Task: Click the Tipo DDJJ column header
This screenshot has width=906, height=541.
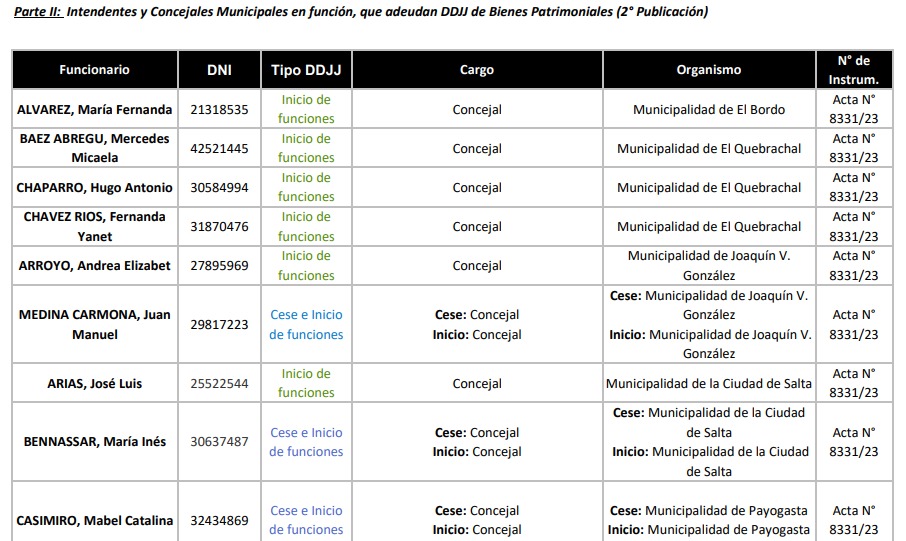Action: tap(306, 70)
